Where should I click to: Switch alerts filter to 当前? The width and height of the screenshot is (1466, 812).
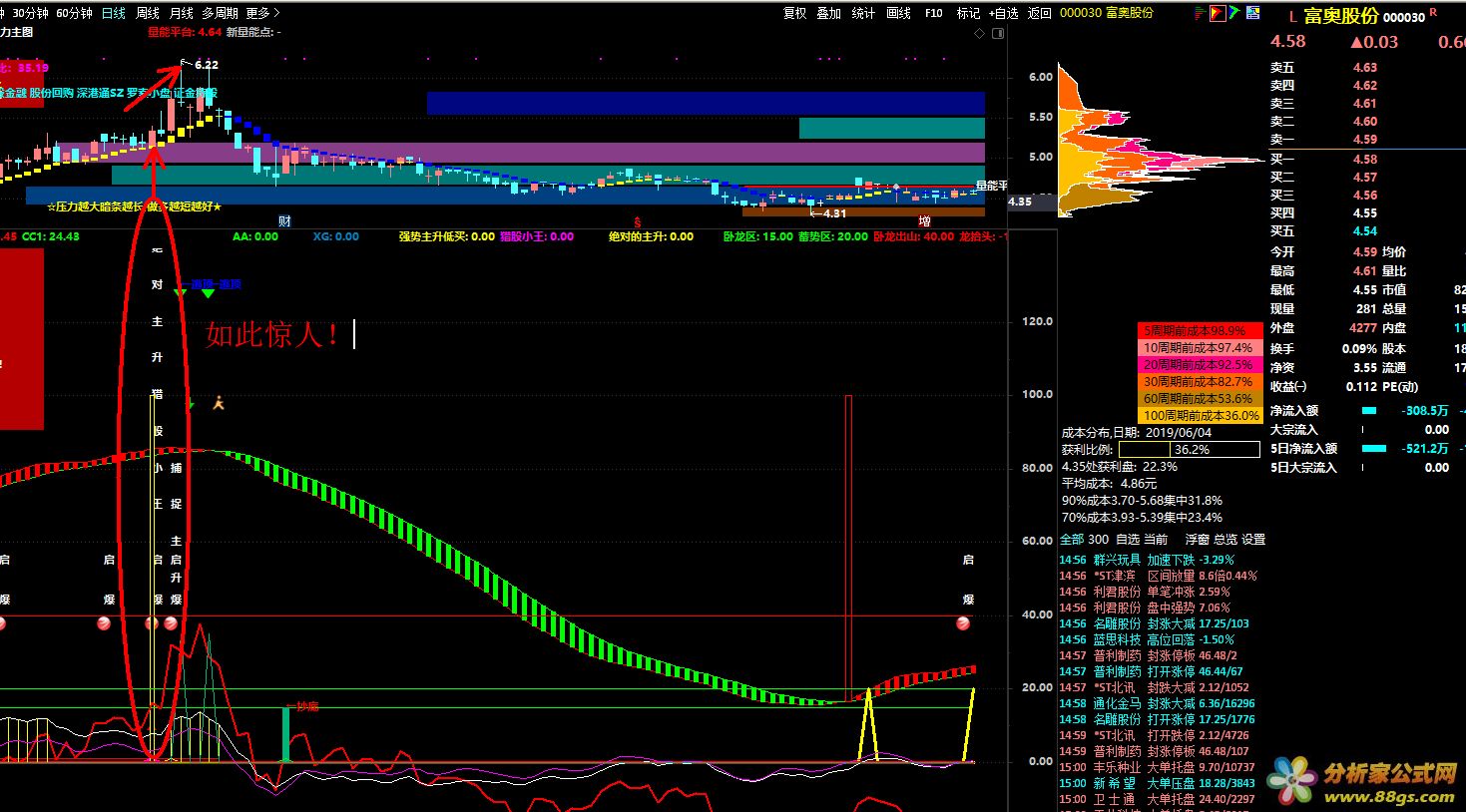(1156, 539)
